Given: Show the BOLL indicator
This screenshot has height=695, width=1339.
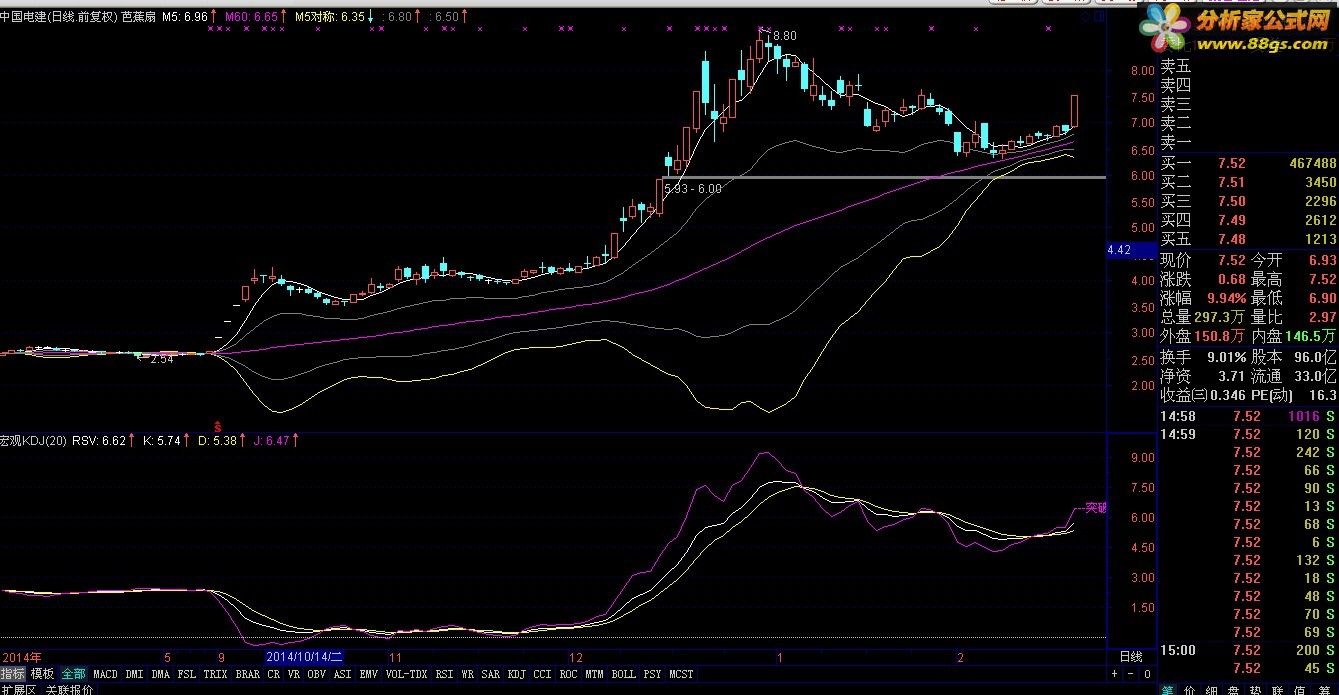Looking at the screenshot, I should point(624,674).
